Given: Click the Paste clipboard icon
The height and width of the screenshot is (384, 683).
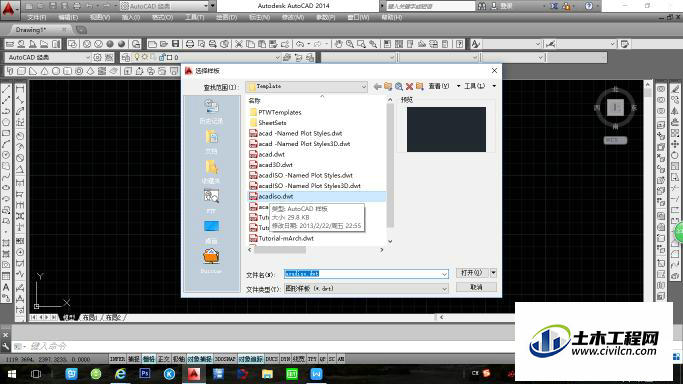Looking at the screenshot, I should coord(262,44).
